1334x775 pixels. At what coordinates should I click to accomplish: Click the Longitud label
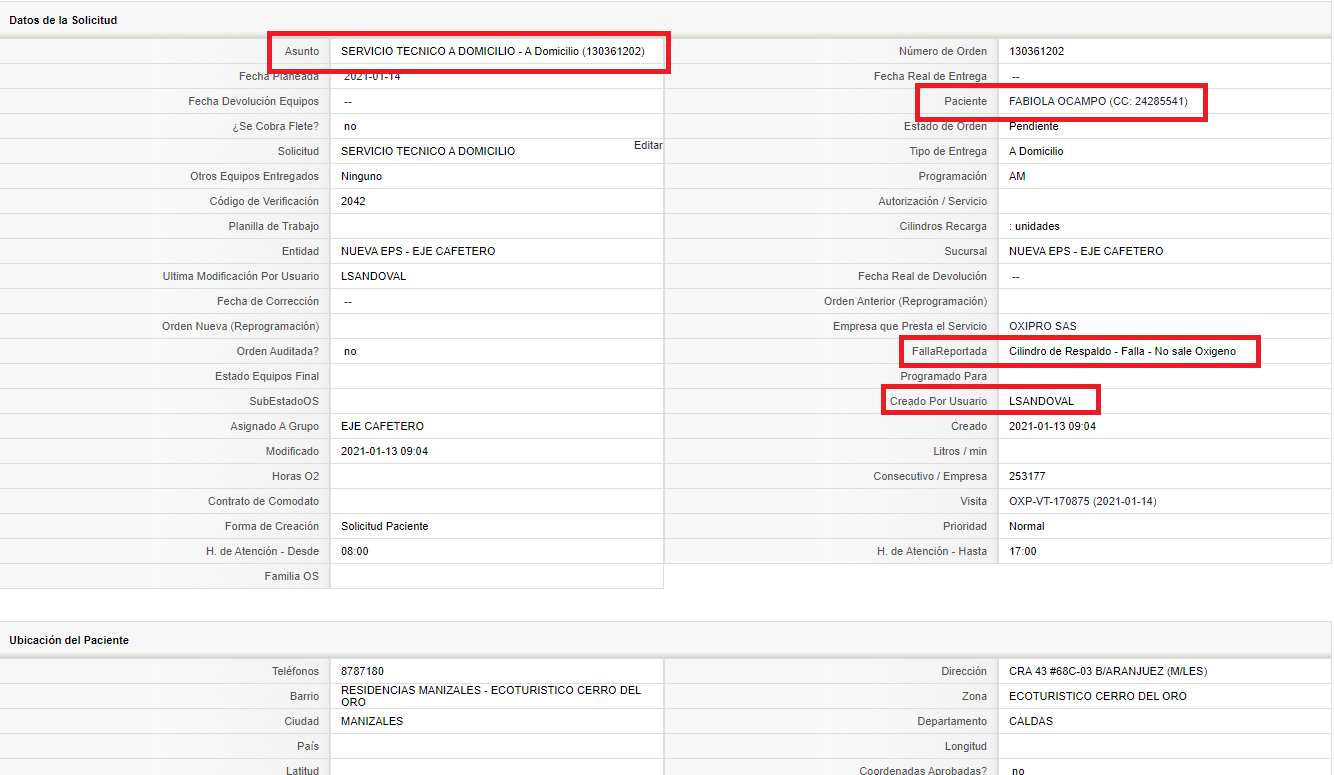click(966, 746)
